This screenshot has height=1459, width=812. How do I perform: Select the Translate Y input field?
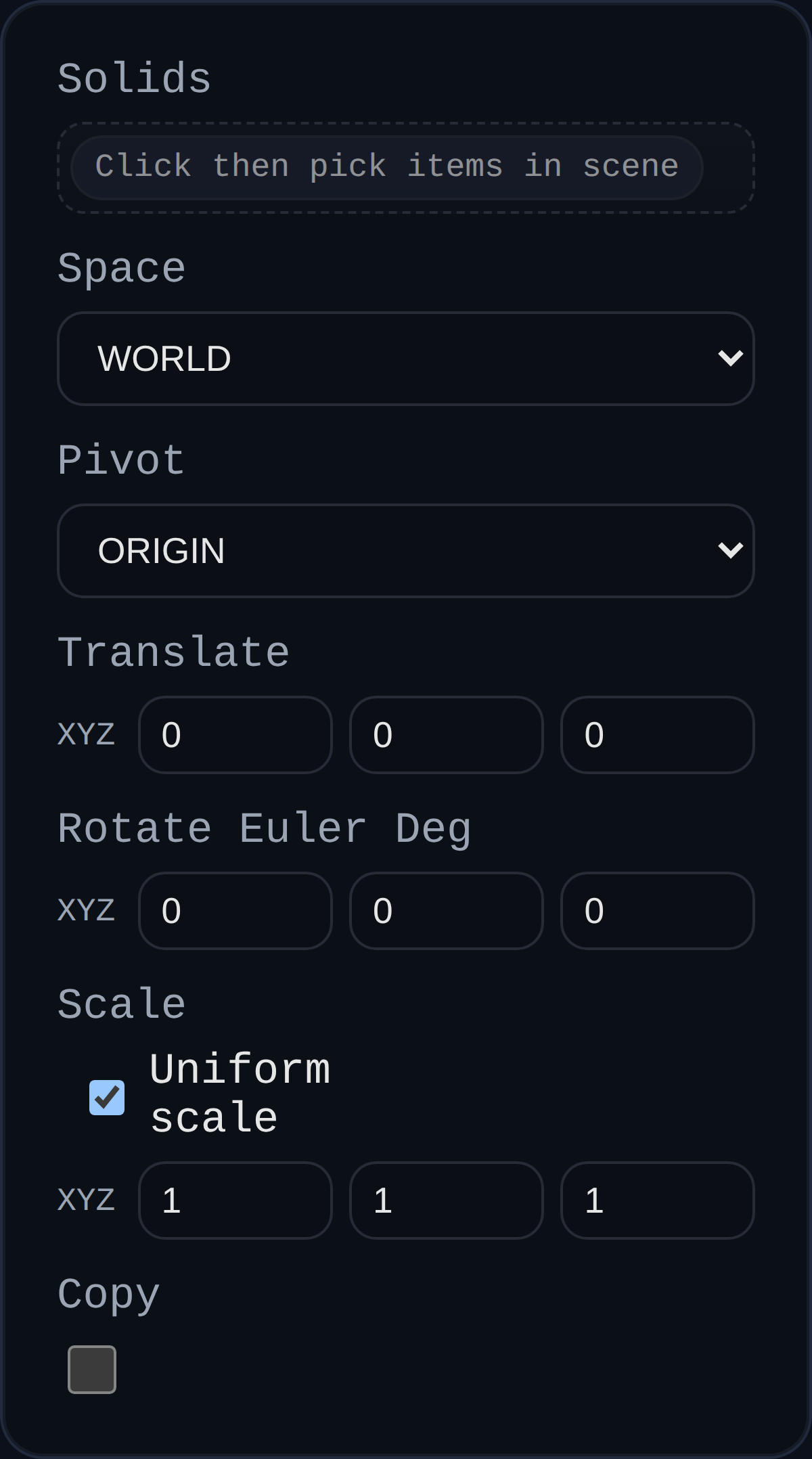pos(445,735)
